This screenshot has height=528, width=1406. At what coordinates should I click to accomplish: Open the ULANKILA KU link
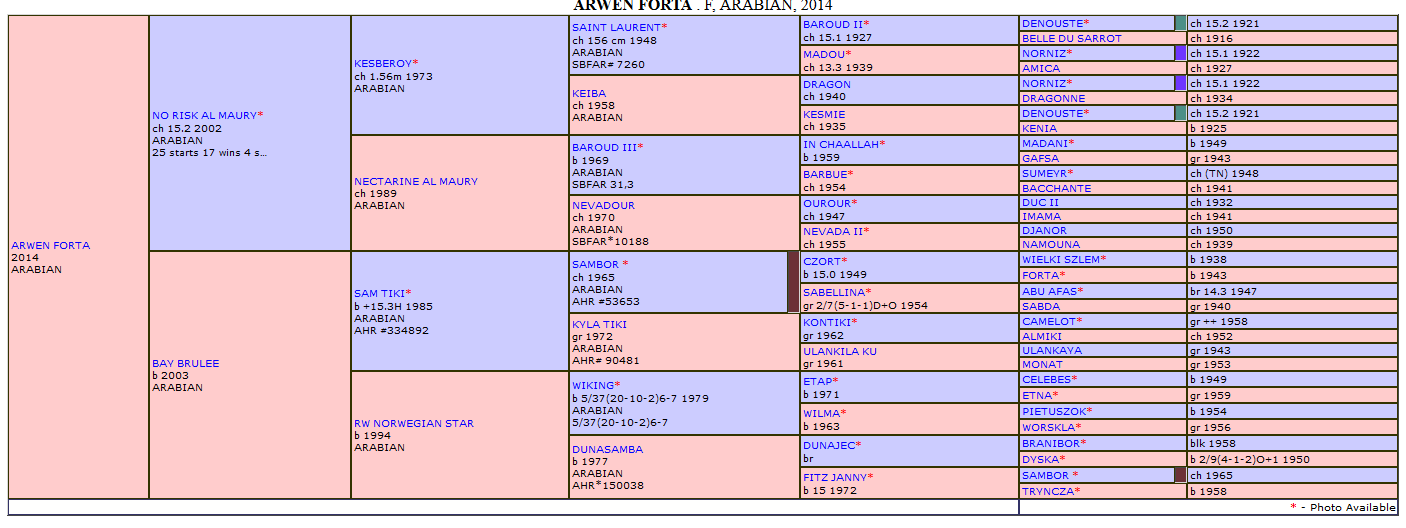(x=840, y=352)
